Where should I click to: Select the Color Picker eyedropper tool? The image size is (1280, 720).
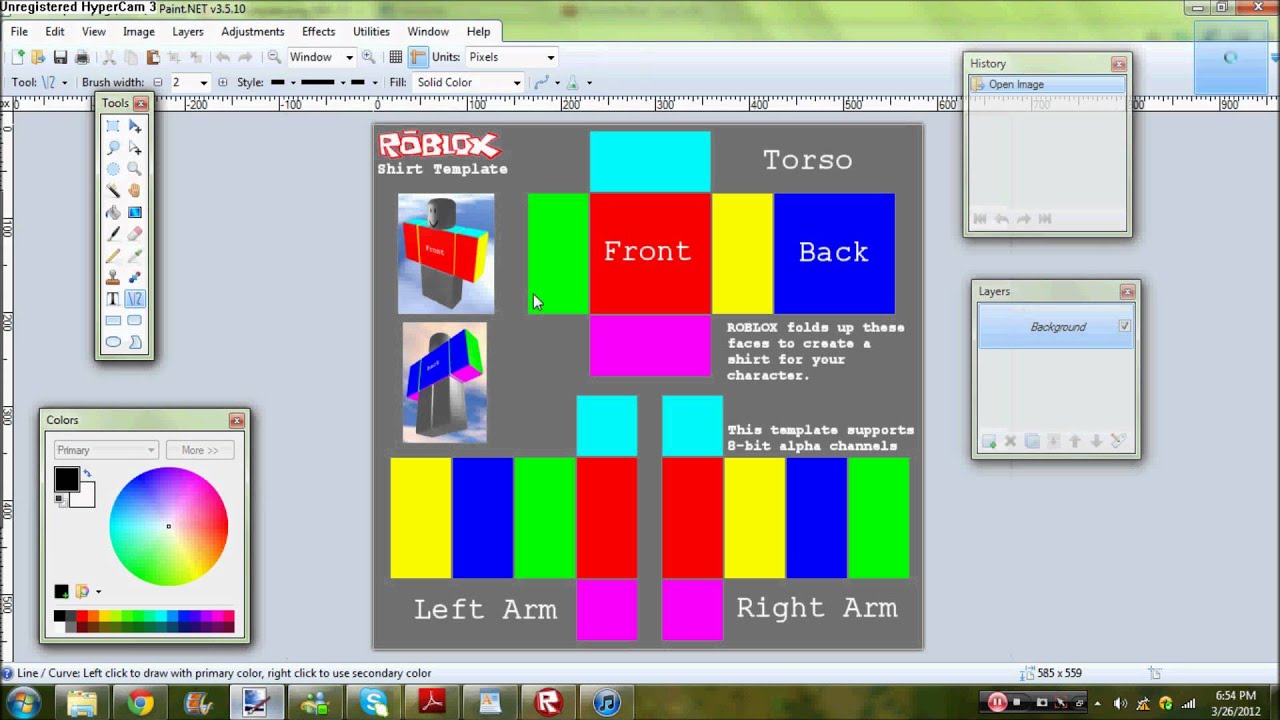click(x=134, y=255)
